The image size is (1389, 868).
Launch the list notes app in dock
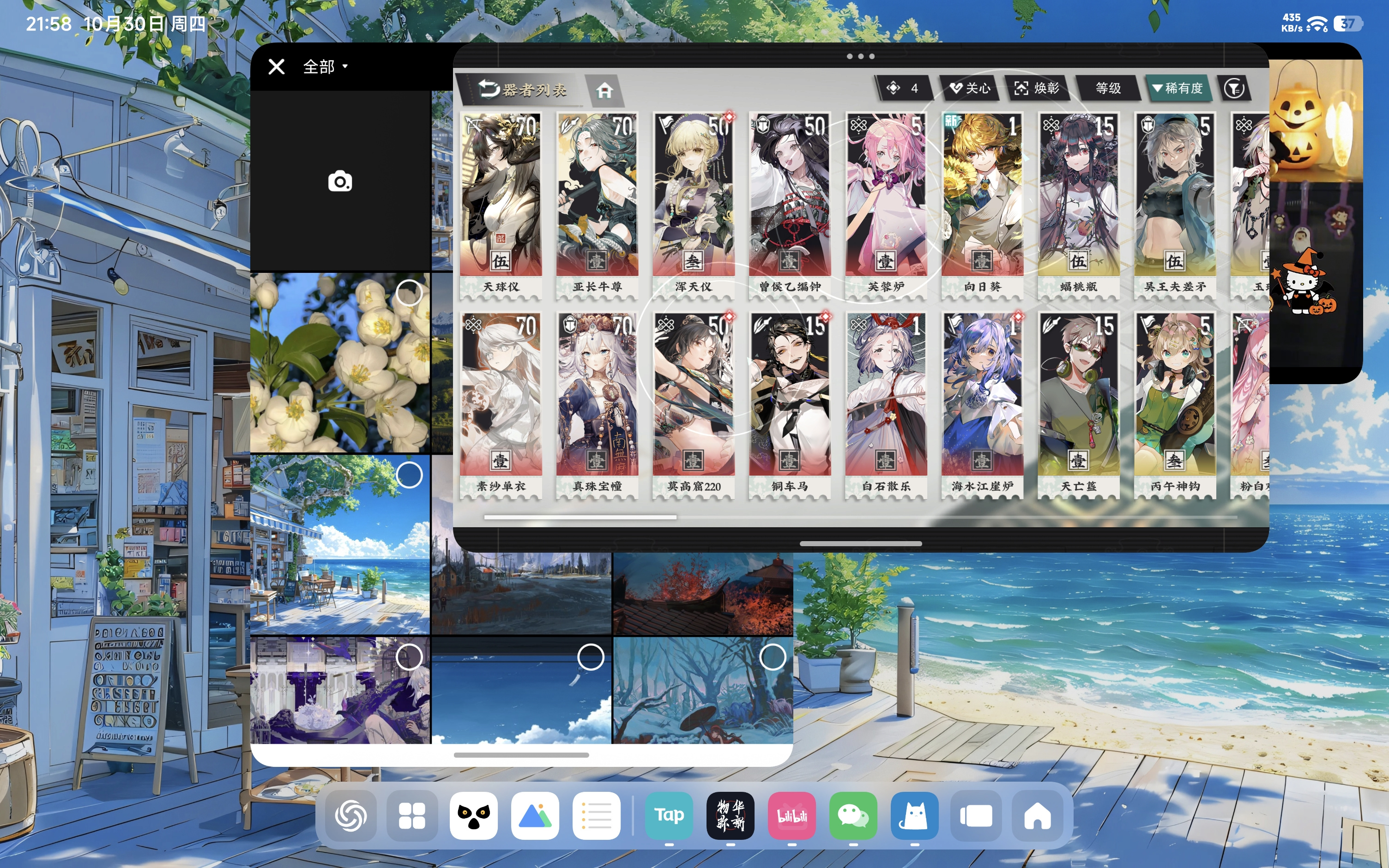coord(596,816)
